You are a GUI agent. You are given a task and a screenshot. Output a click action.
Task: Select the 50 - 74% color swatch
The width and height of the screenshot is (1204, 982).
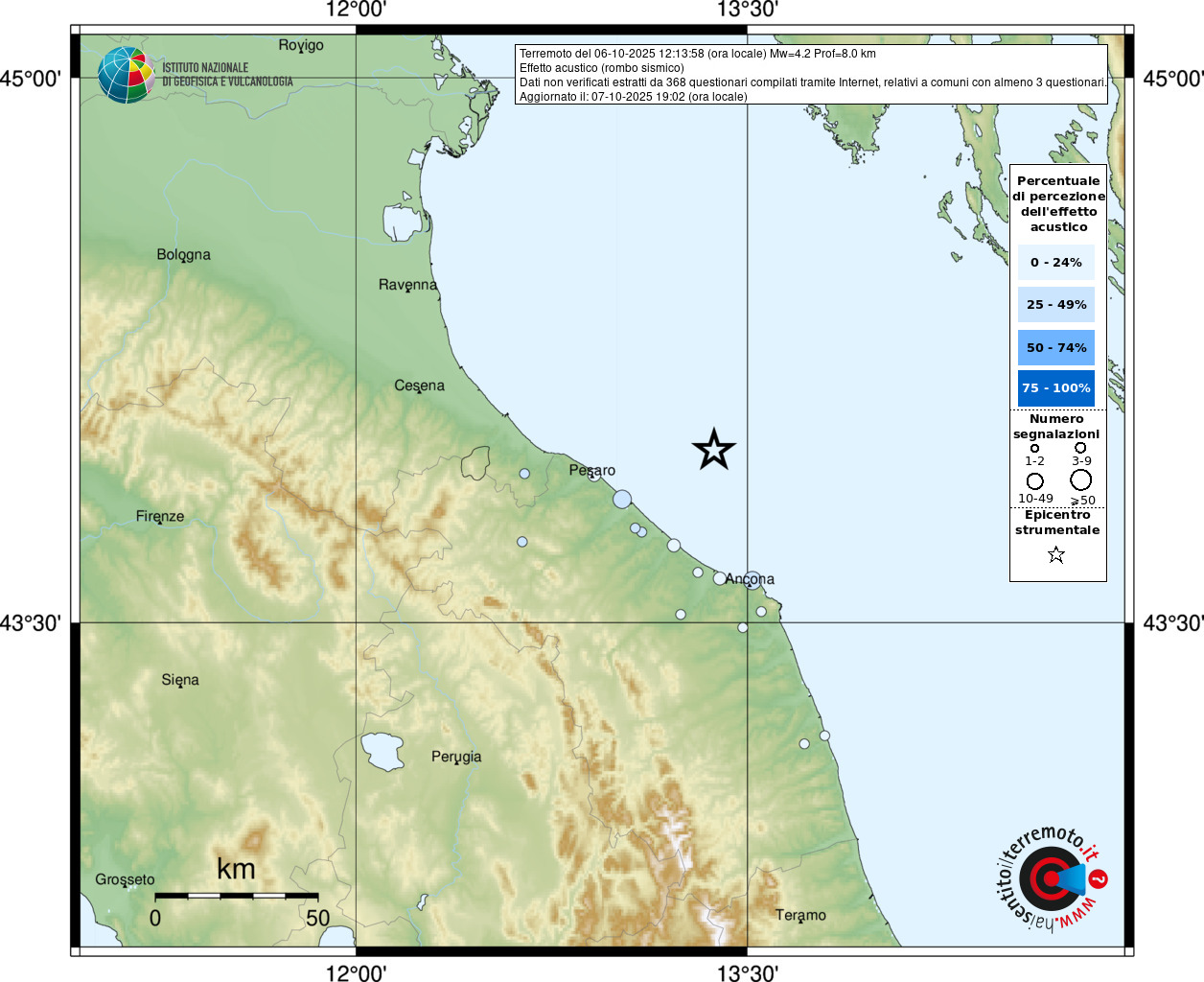(x=1056, y=347)
